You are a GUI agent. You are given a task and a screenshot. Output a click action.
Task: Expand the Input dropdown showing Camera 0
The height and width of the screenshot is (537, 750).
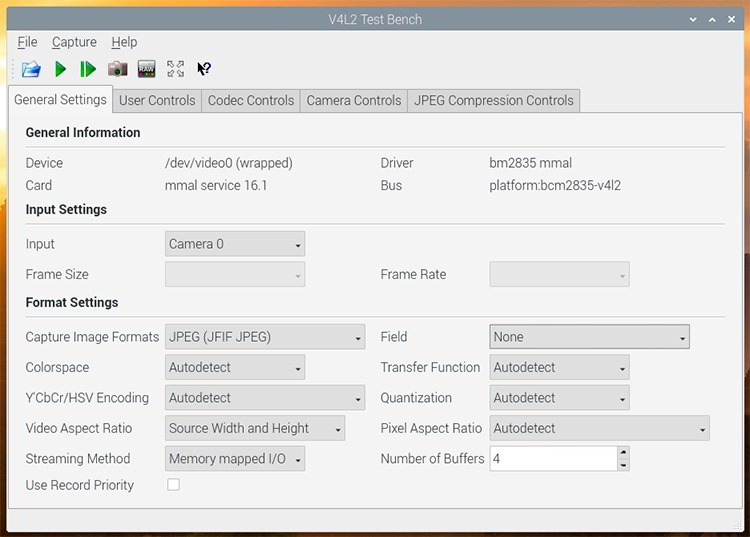(235, 244)
